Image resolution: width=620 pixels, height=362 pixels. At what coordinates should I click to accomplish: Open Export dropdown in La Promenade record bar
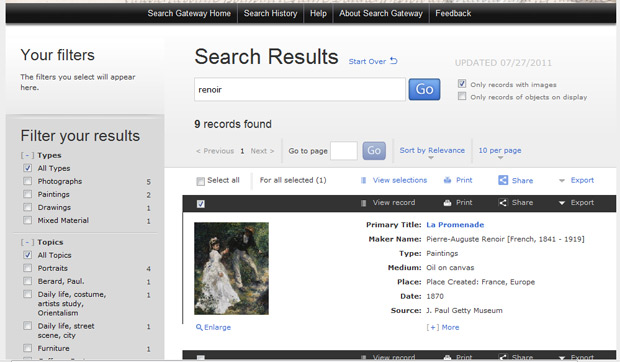click(576, 203)
